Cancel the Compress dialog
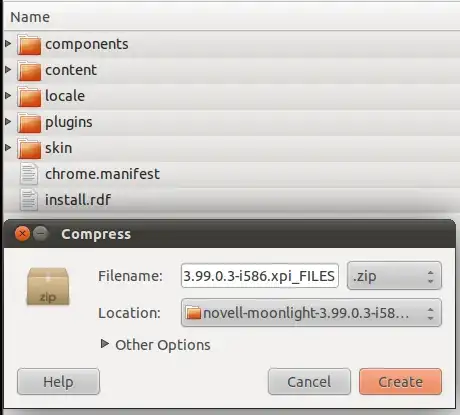 309,382
